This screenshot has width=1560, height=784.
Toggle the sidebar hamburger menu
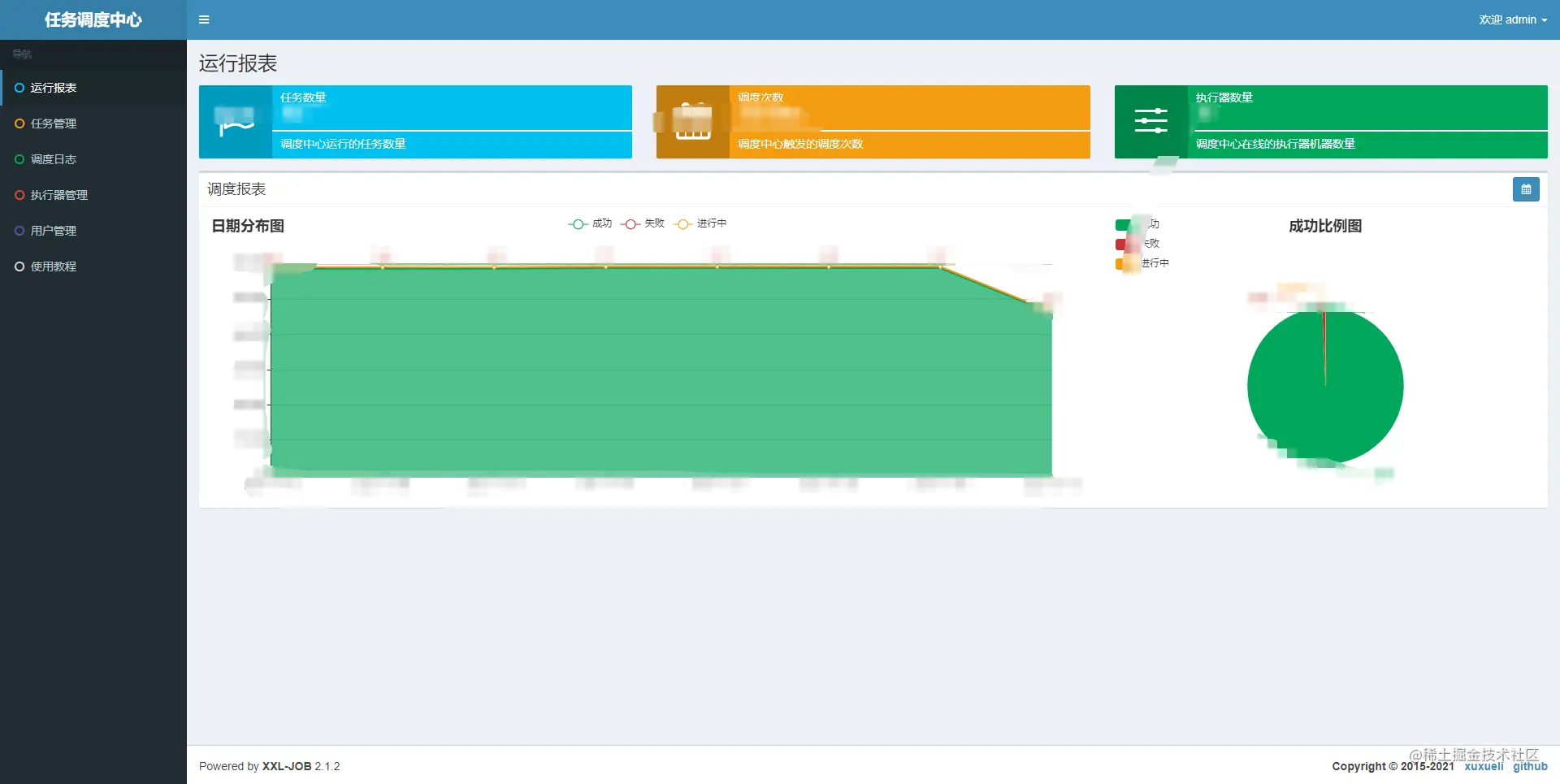(x=204, y=19)
